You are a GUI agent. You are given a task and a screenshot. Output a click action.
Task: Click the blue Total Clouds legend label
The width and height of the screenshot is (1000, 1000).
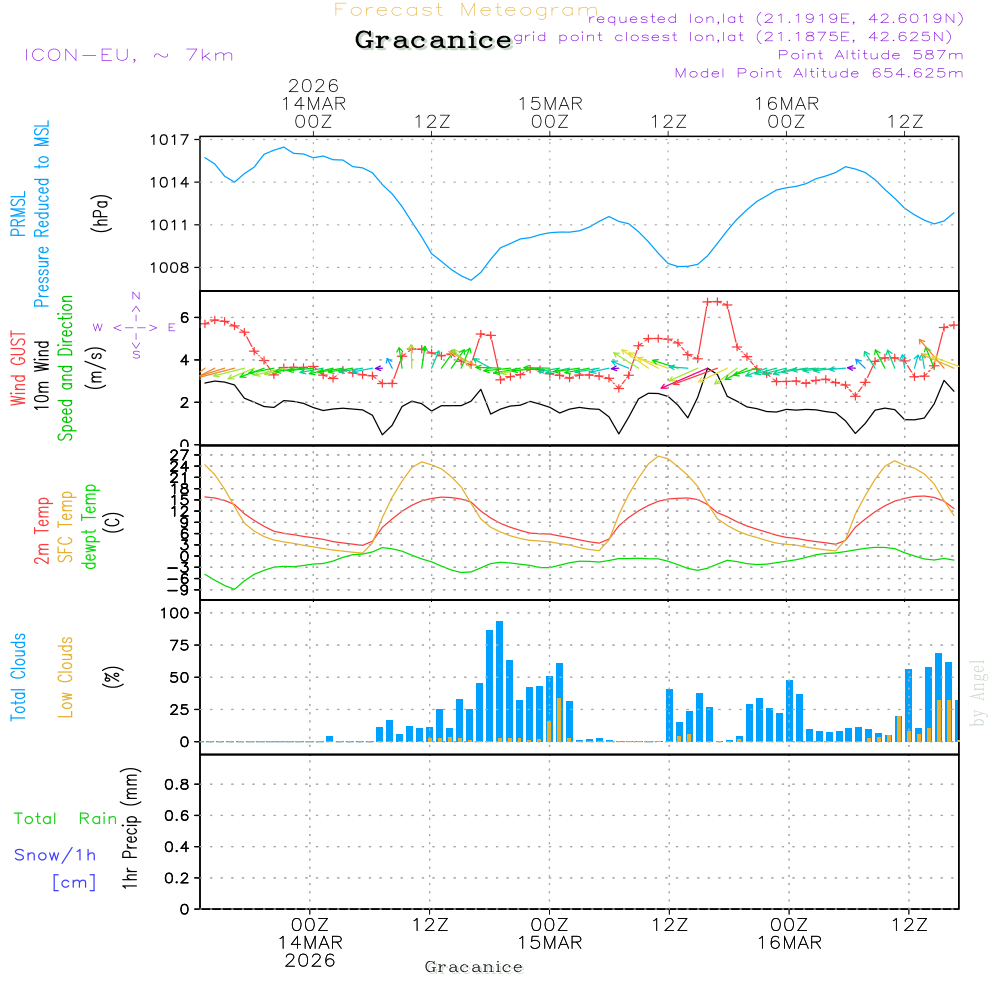coord(19,677)
